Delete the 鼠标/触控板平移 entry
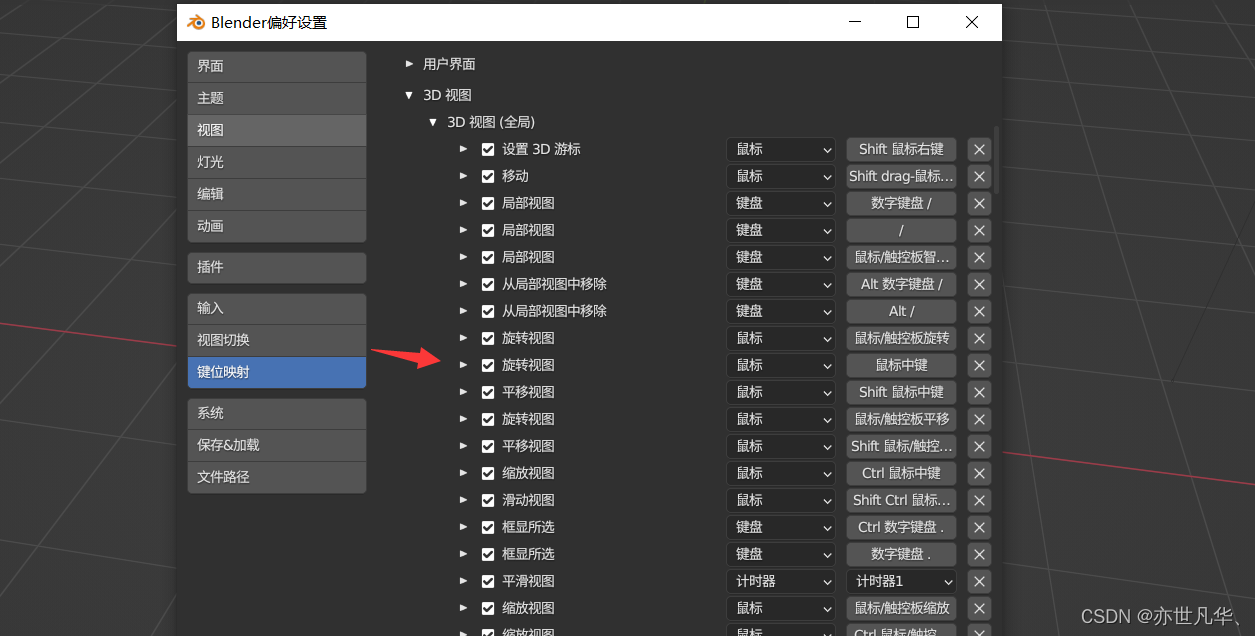Viewport: 1255px width, 636px height. [979, 419]
